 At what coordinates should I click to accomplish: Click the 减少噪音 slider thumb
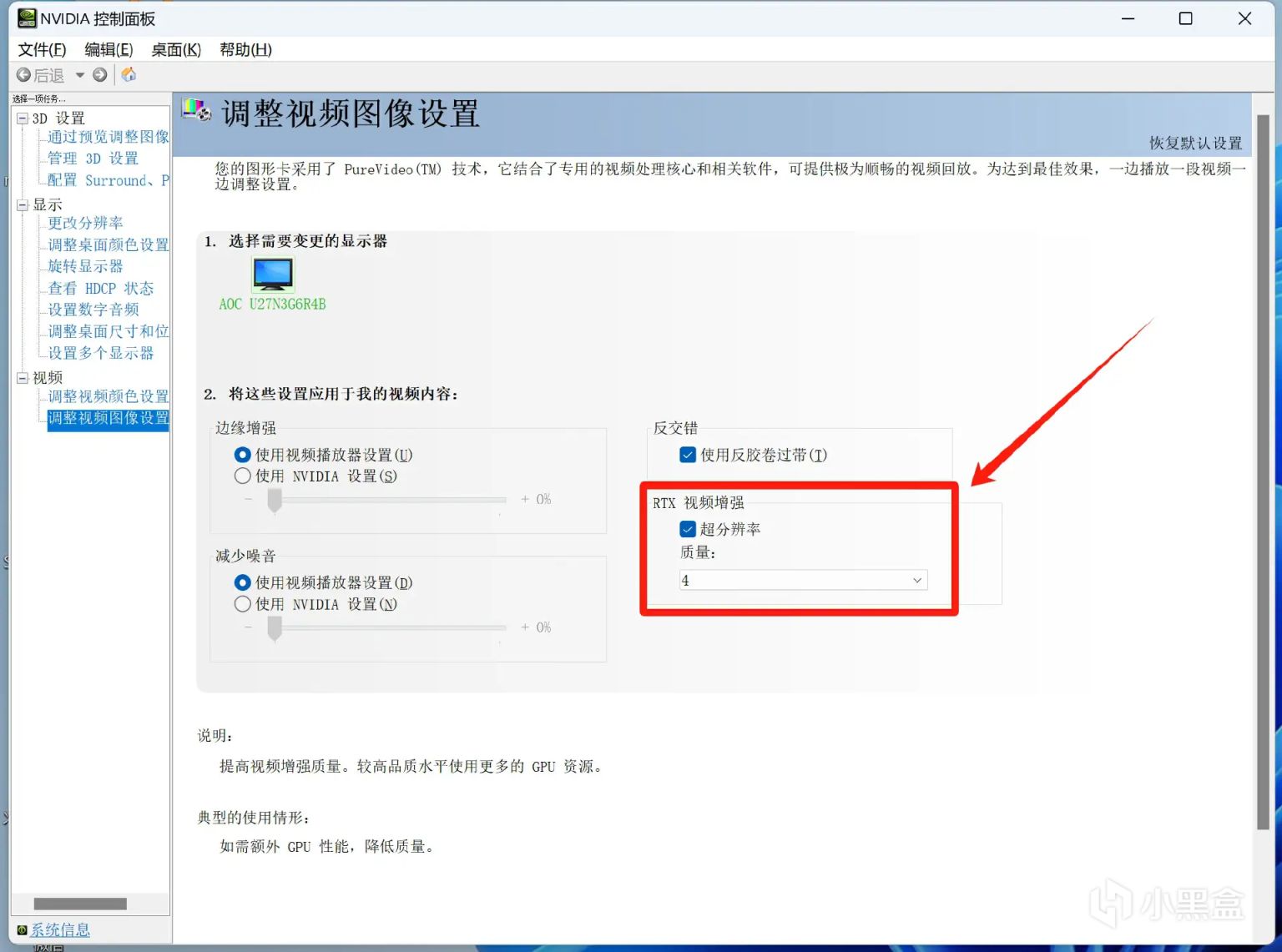click(275, 628)
